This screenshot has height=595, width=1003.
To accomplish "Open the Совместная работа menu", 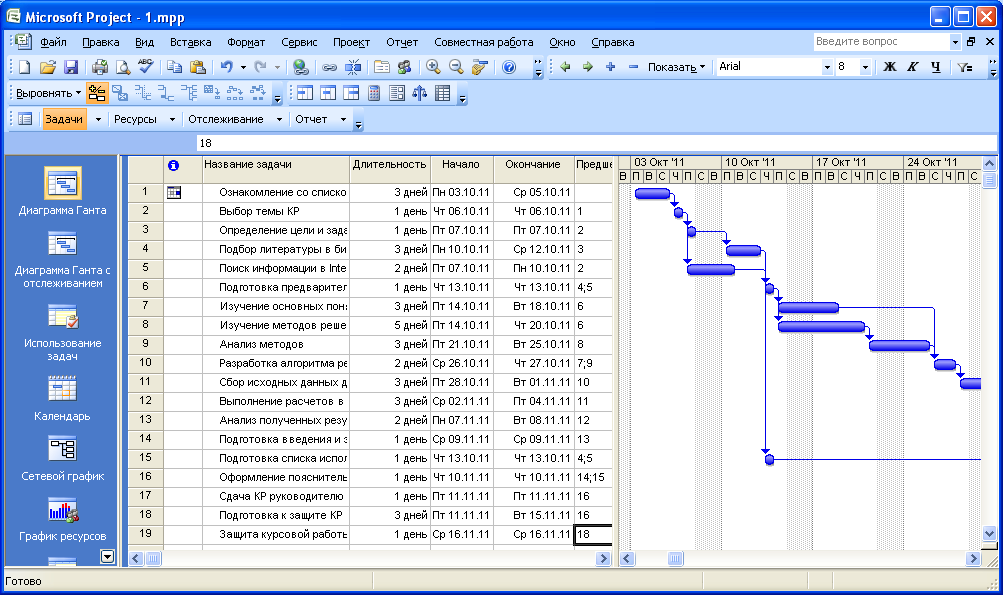I will click(x=484, y=42).
